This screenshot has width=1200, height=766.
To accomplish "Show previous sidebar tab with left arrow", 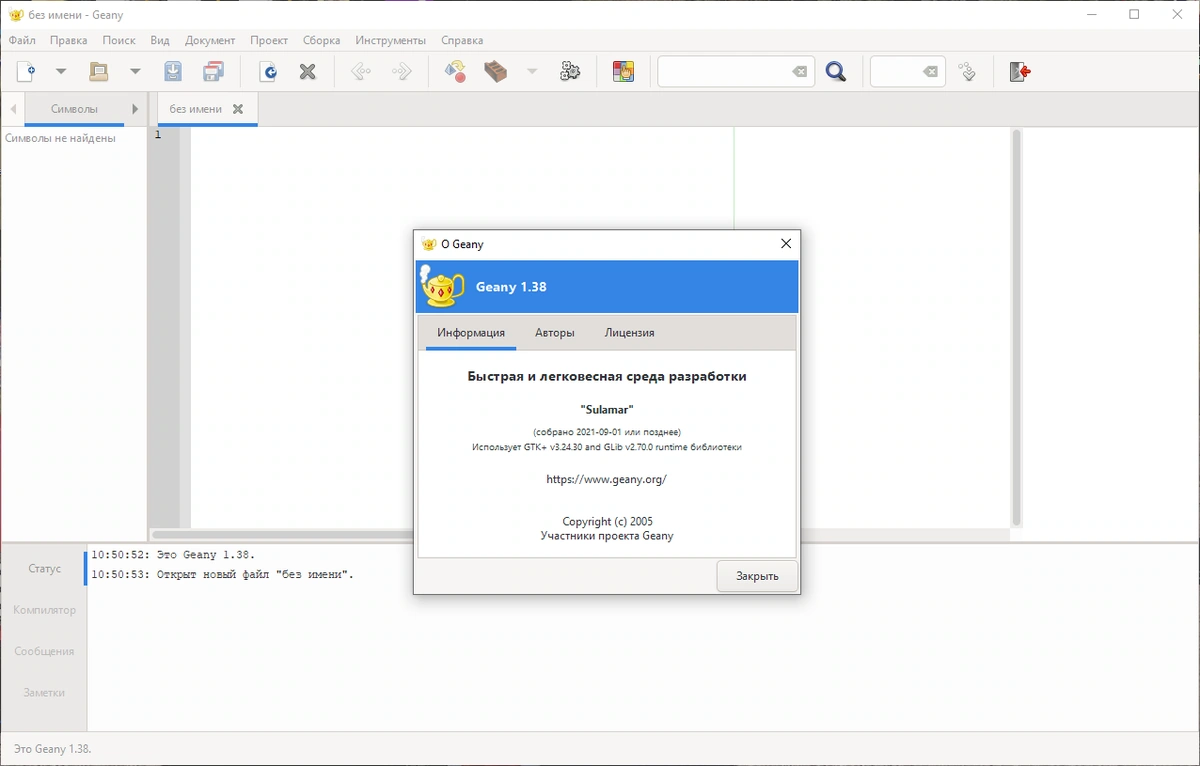I will coord(13,109).
